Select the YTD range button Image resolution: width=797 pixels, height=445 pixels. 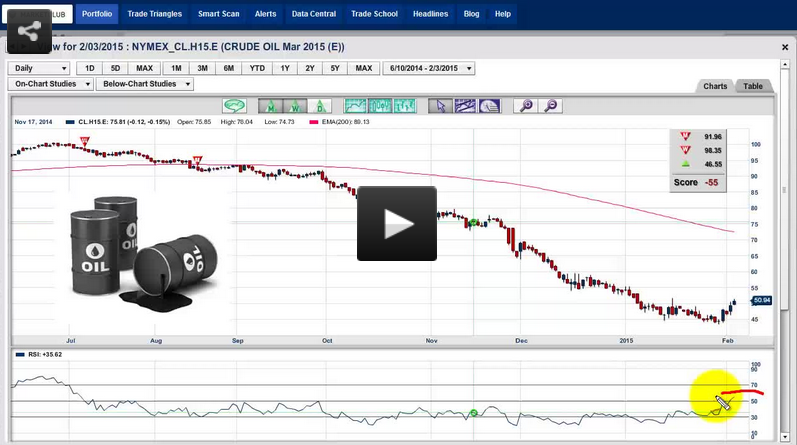click(257, 68)
